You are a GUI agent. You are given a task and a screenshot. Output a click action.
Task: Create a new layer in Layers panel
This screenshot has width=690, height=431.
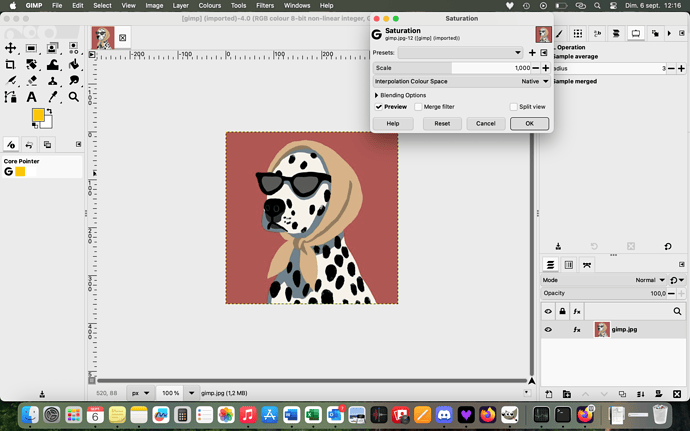549,394
